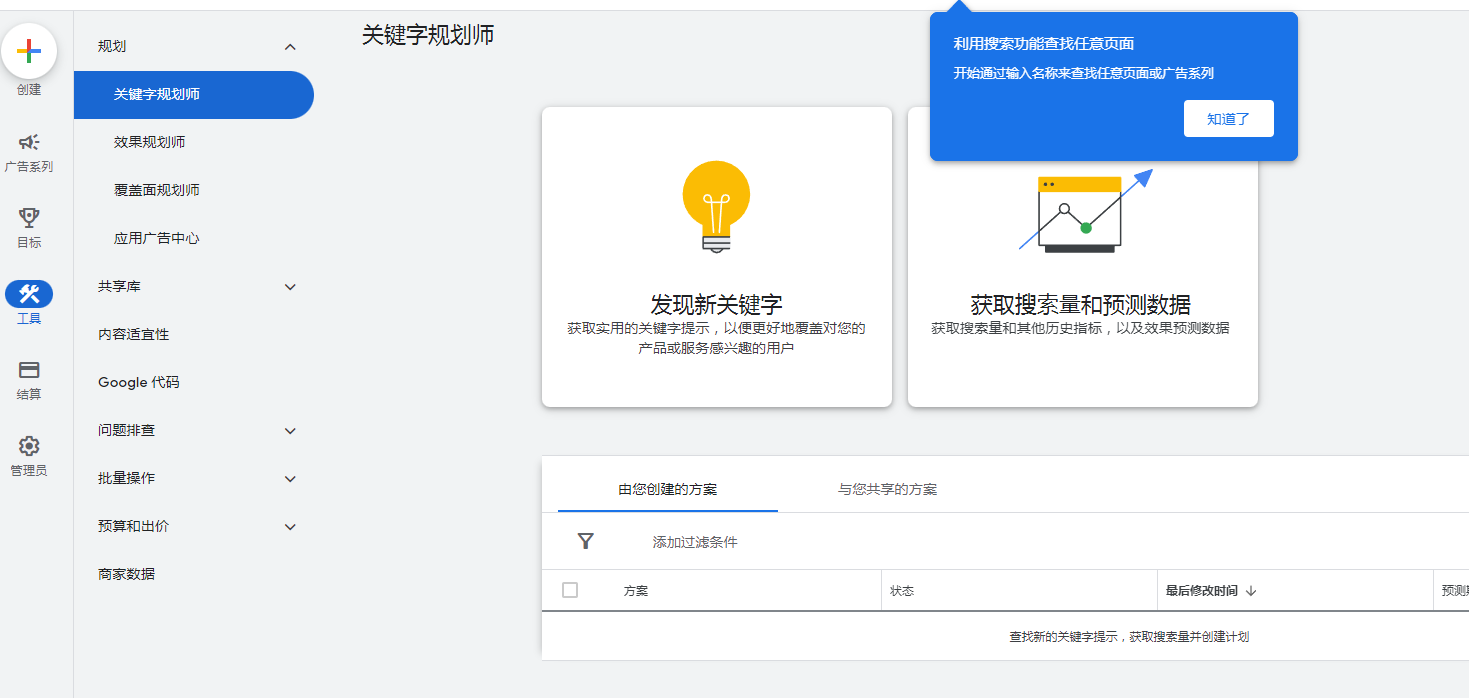
Task: Tick the select-all checkbox in table header
Action: click(x=570, y=590)
